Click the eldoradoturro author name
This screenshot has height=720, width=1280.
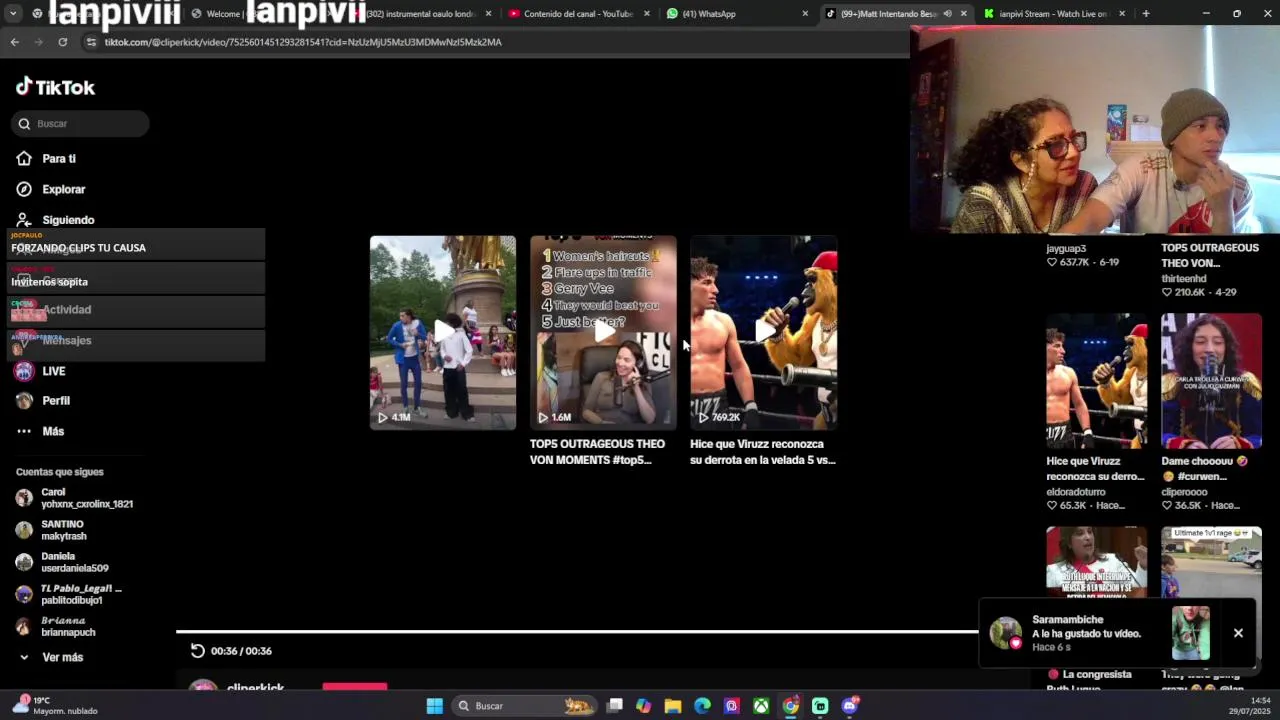[1076, 492]
